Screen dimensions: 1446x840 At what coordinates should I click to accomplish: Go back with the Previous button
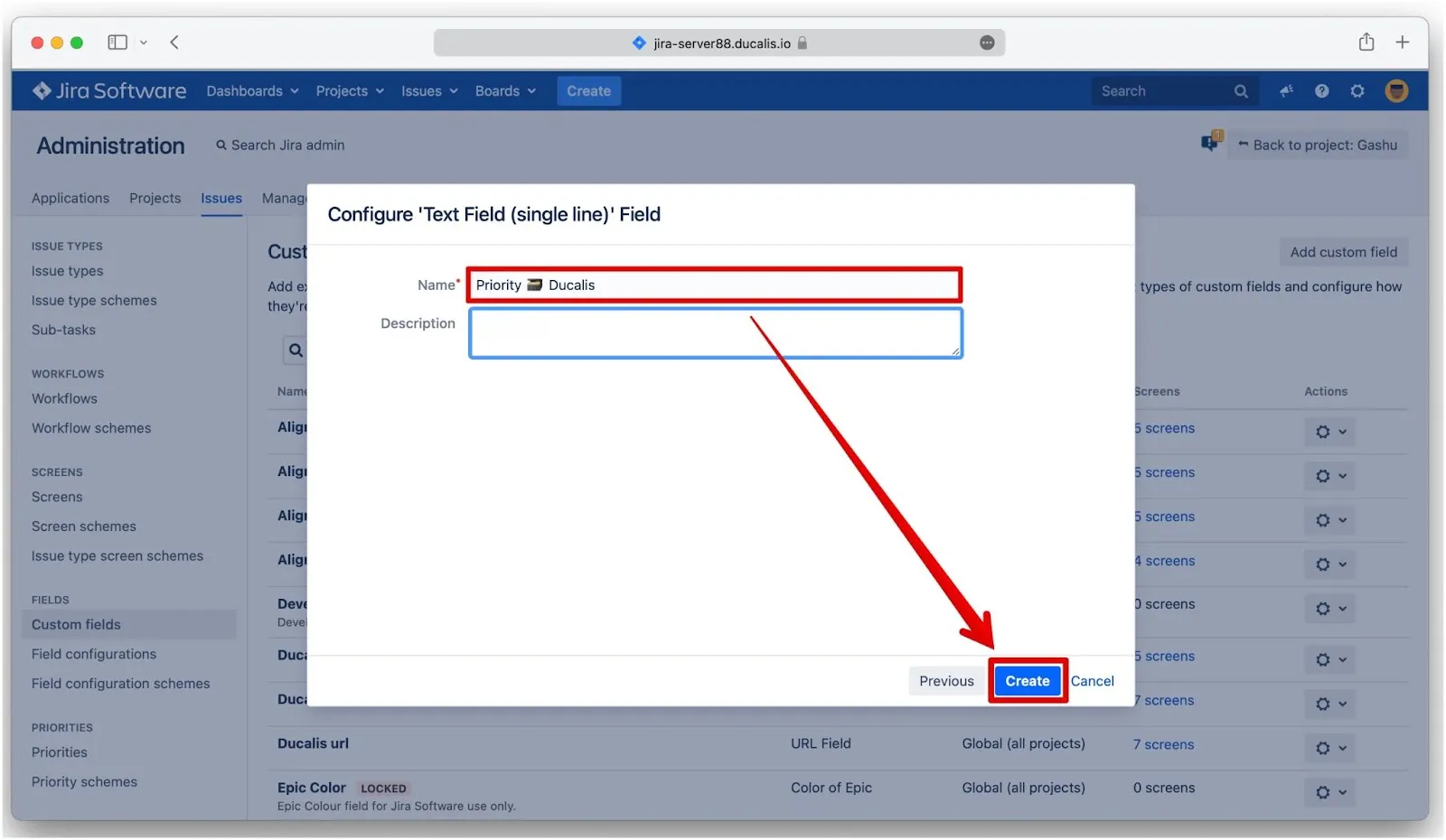click(946, 681)
